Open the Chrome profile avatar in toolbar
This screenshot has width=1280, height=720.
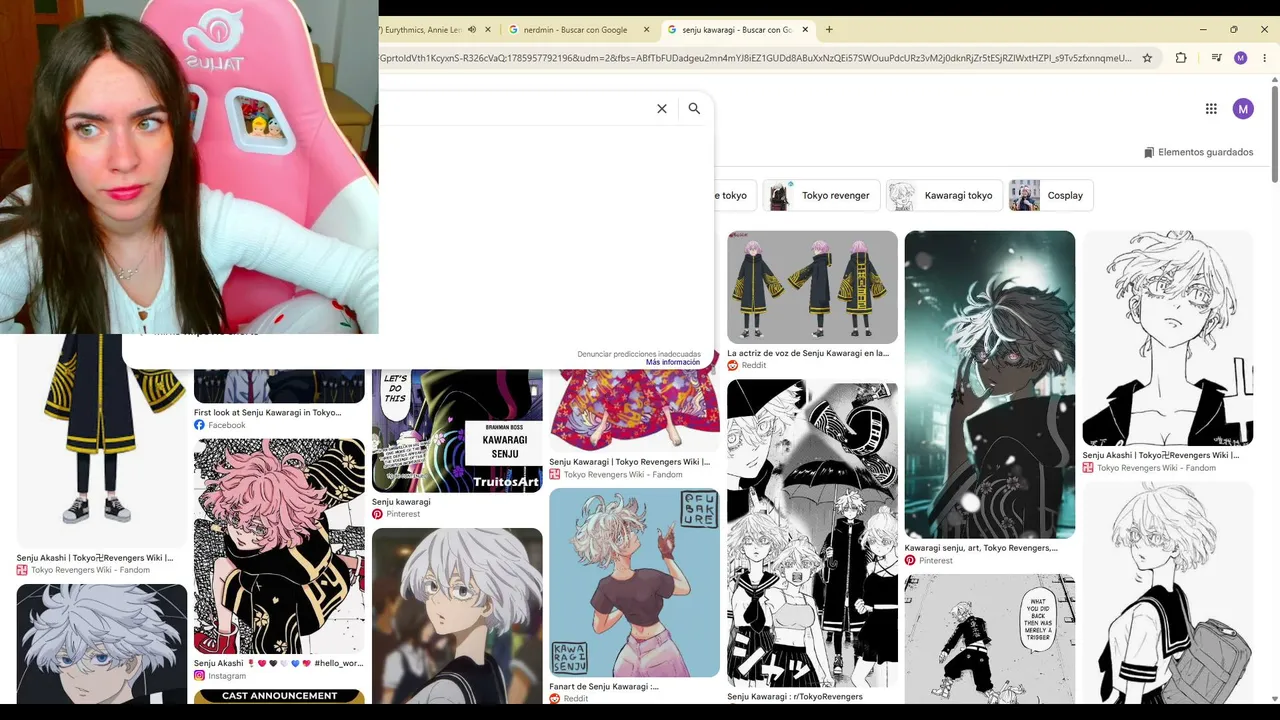tap(1241, 58)
